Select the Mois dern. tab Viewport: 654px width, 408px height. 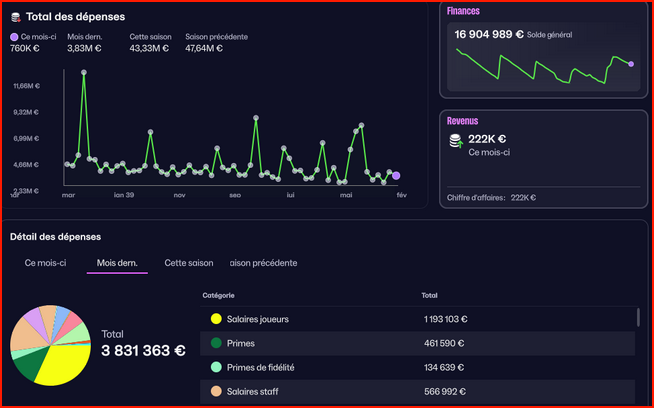coord(117,263)
